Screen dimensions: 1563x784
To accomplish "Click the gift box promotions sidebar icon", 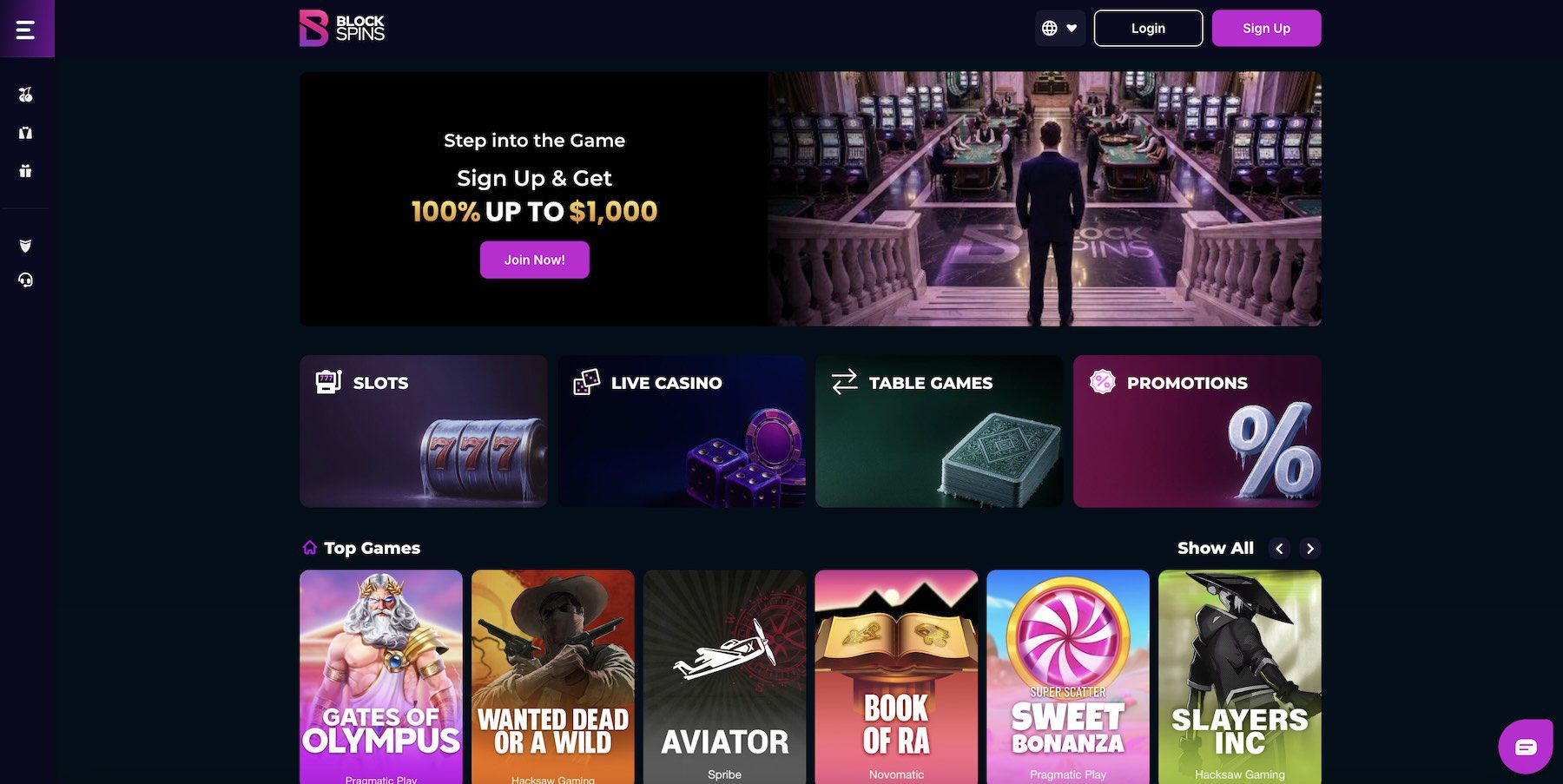I will 26,171.
